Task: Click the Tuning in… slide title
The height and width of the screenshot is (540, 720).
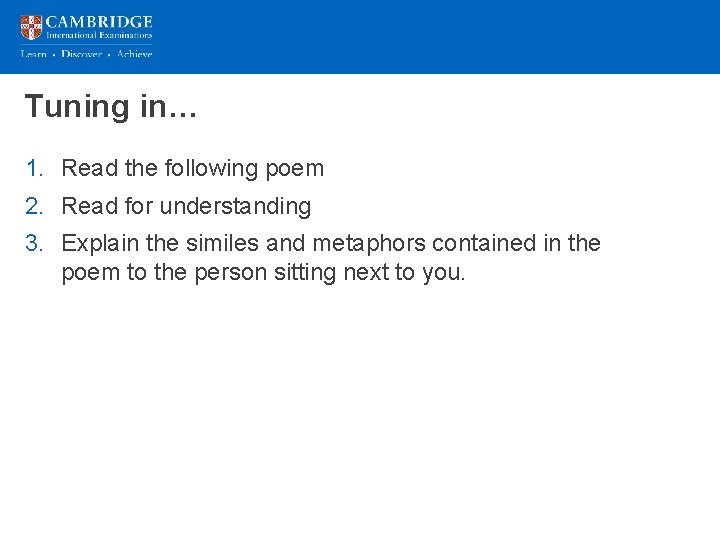Action: (111, 106)
